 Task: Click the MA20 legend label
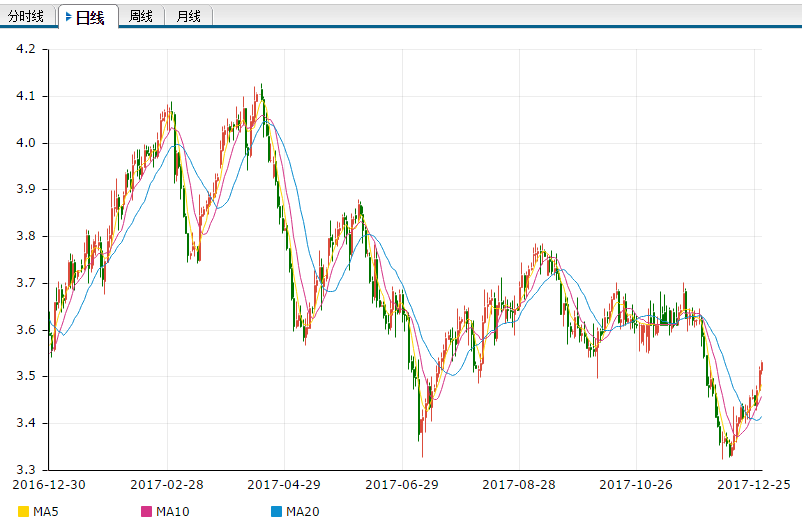coord(302,511)
